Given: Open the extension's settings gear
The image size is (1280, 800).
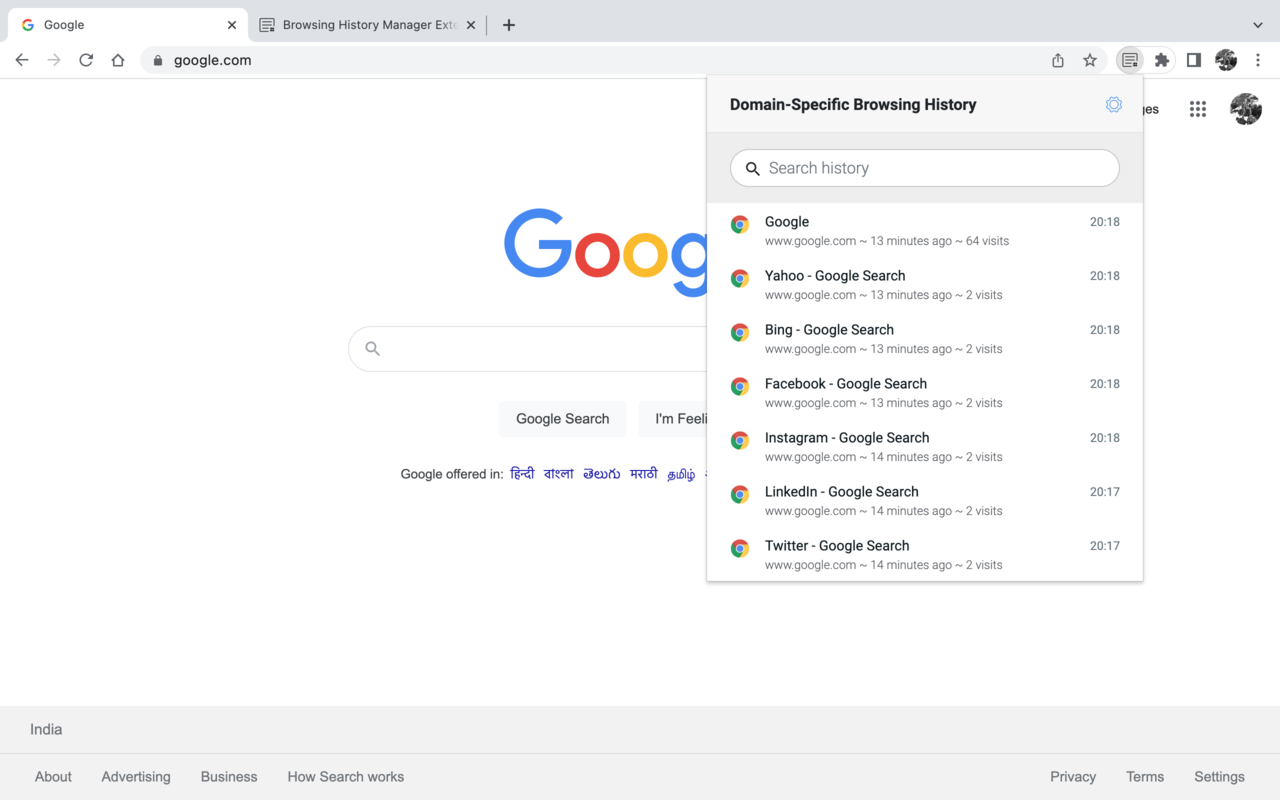Looking at the screenshot, I should (1114, 104).
